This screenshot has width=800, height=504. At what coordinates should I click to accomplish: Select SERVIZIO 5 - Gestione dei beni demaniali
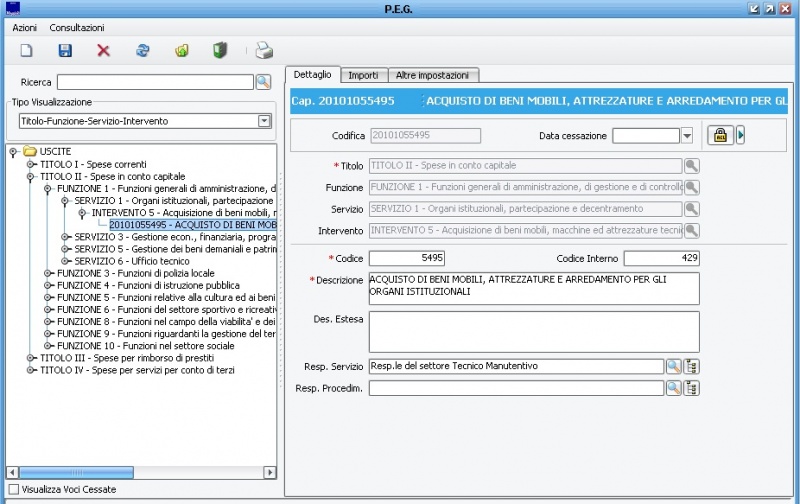pos(175,249)
